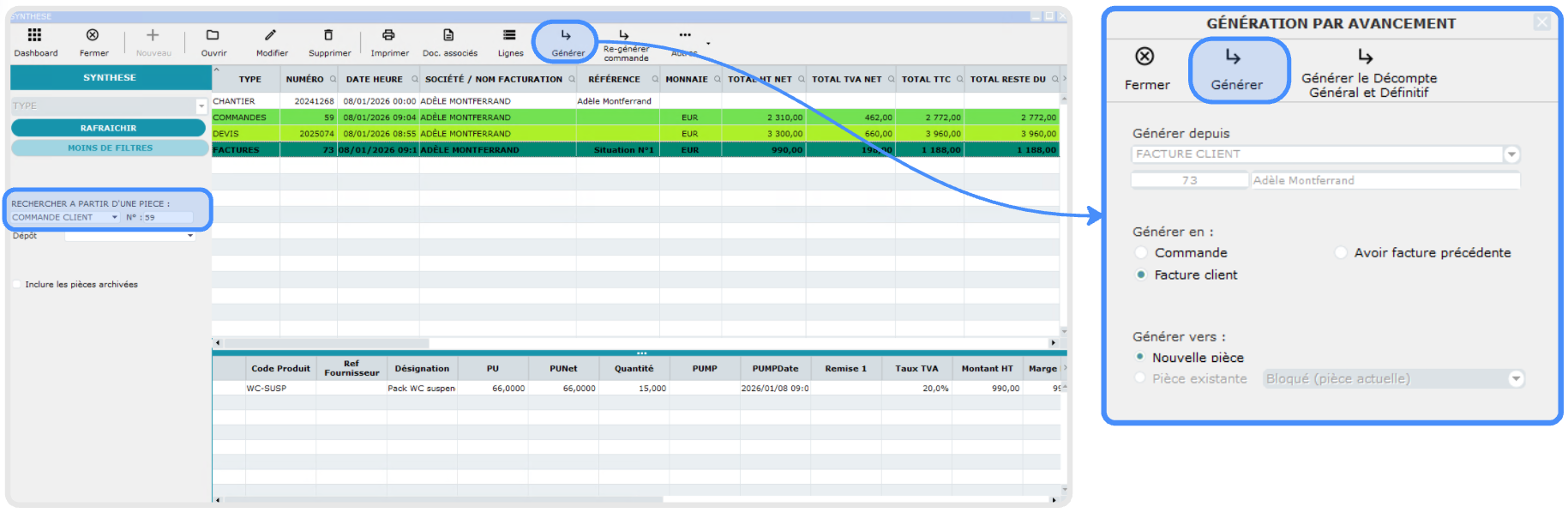
Task: Enable Inclure les pièces archivées checkbox
Action: tap(17, 285)
